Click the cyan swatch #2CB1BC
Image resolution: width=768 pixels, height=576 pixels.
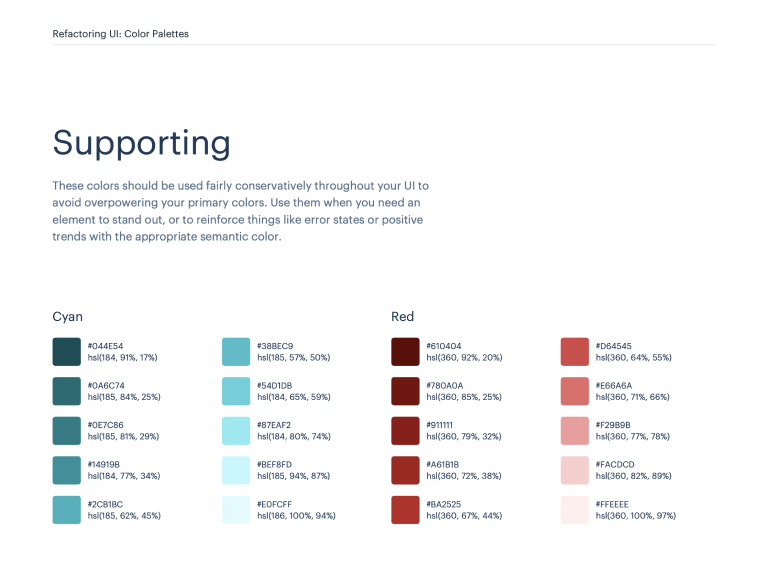67,510
